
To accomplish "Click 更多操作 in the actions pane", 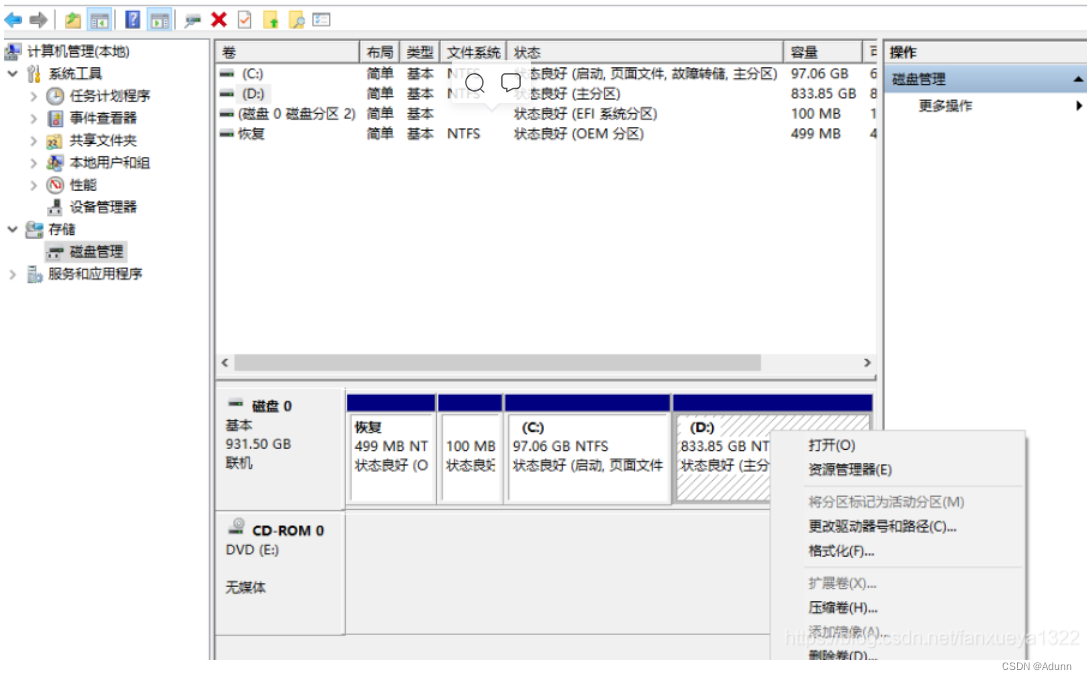I will 945,105.
